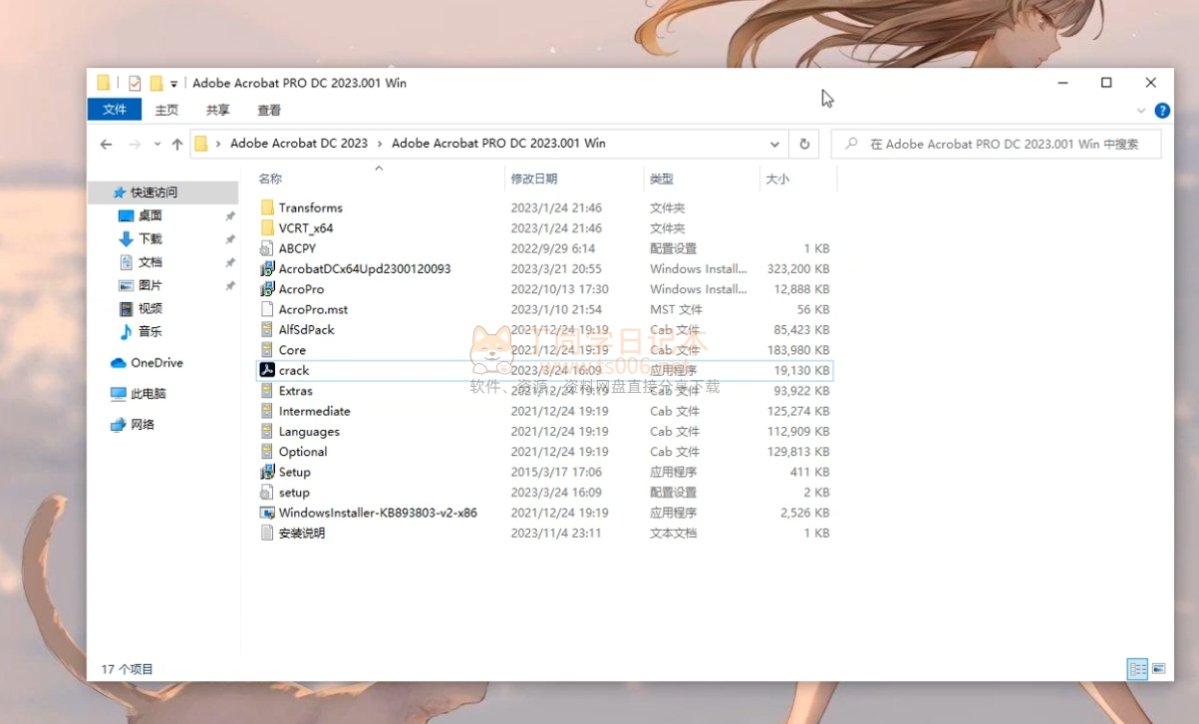Toggle the properties checkmark in title bar

click(135, 83)
